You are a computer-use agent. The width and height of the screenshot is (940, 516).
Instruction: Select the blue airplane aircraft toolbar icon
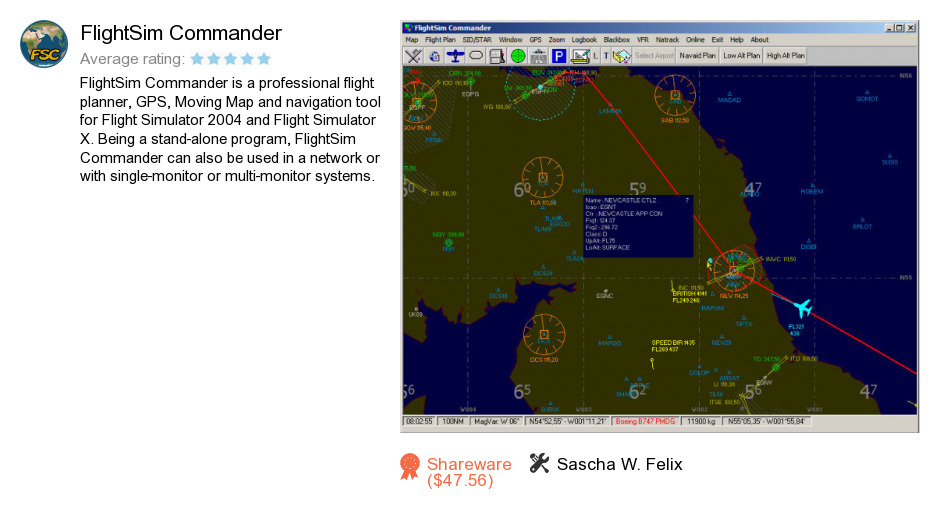point(456,56)
